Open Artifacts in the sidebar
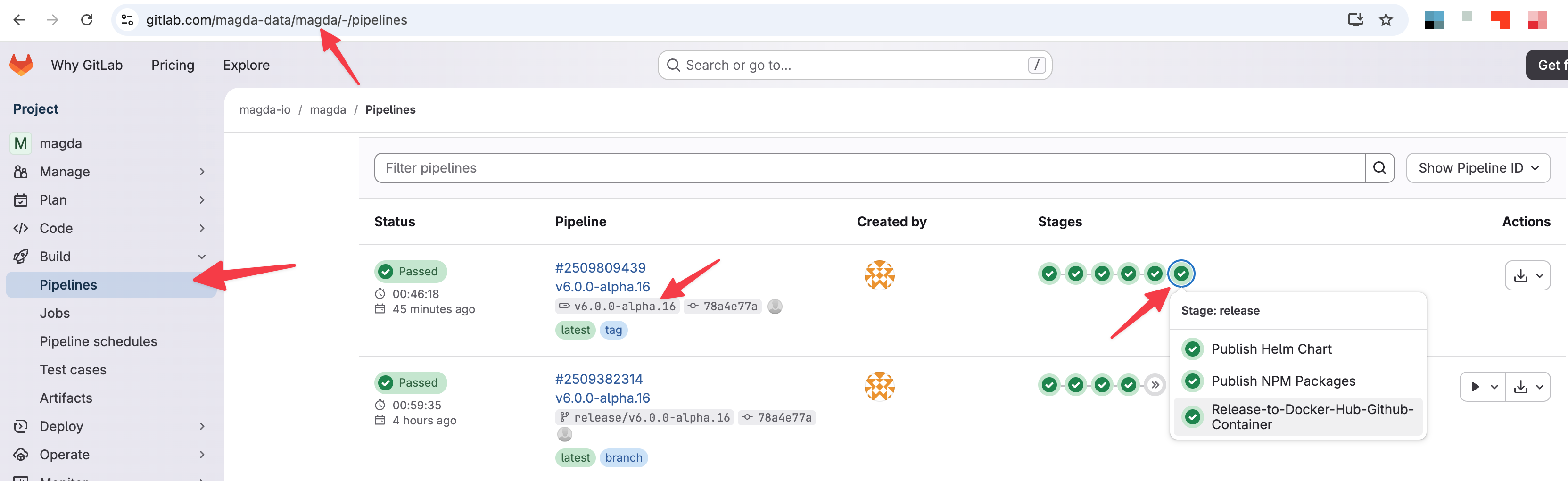This screenshot has height=481, width=1568. 66,398
